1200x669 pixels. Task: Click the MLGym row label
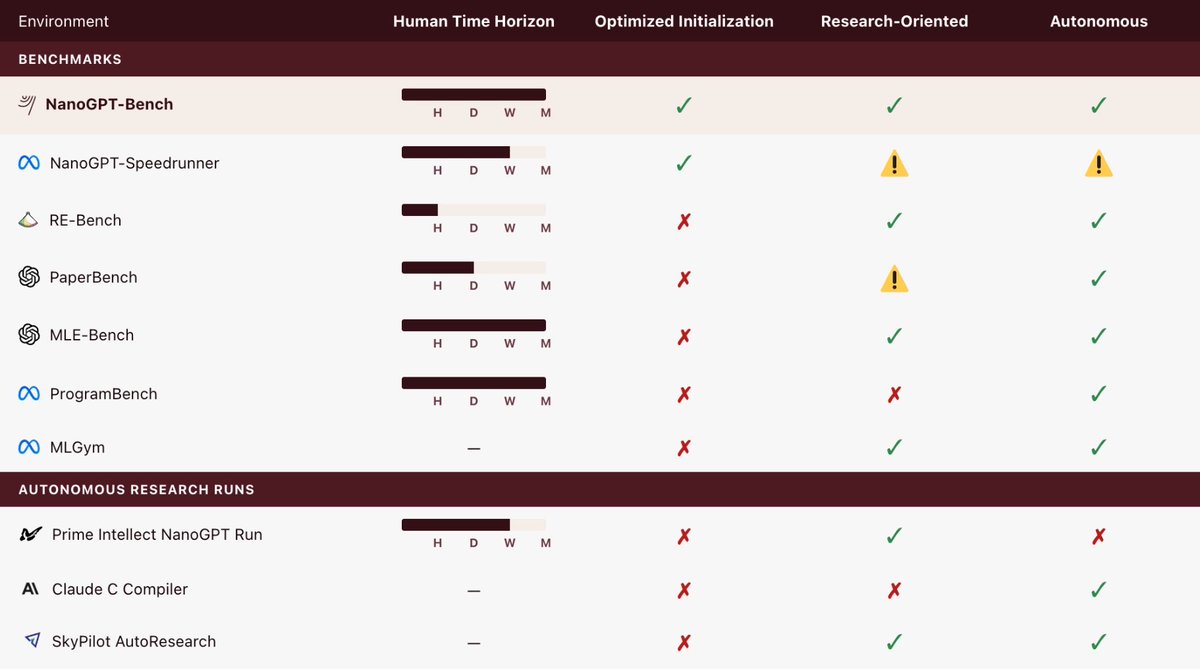pyautogui.click(x=77, y=448)
